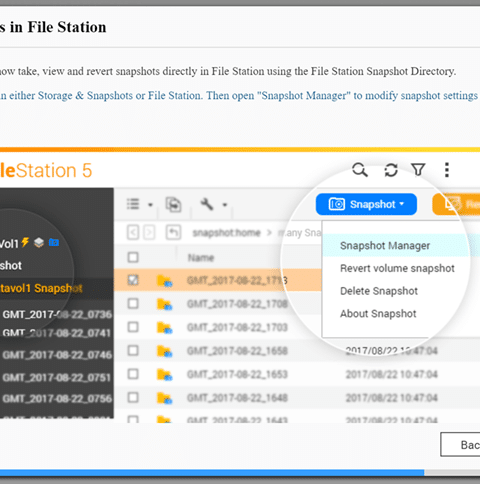
Task: Expand the wrench tools dropdown arrow
Action: coord(225,205)
